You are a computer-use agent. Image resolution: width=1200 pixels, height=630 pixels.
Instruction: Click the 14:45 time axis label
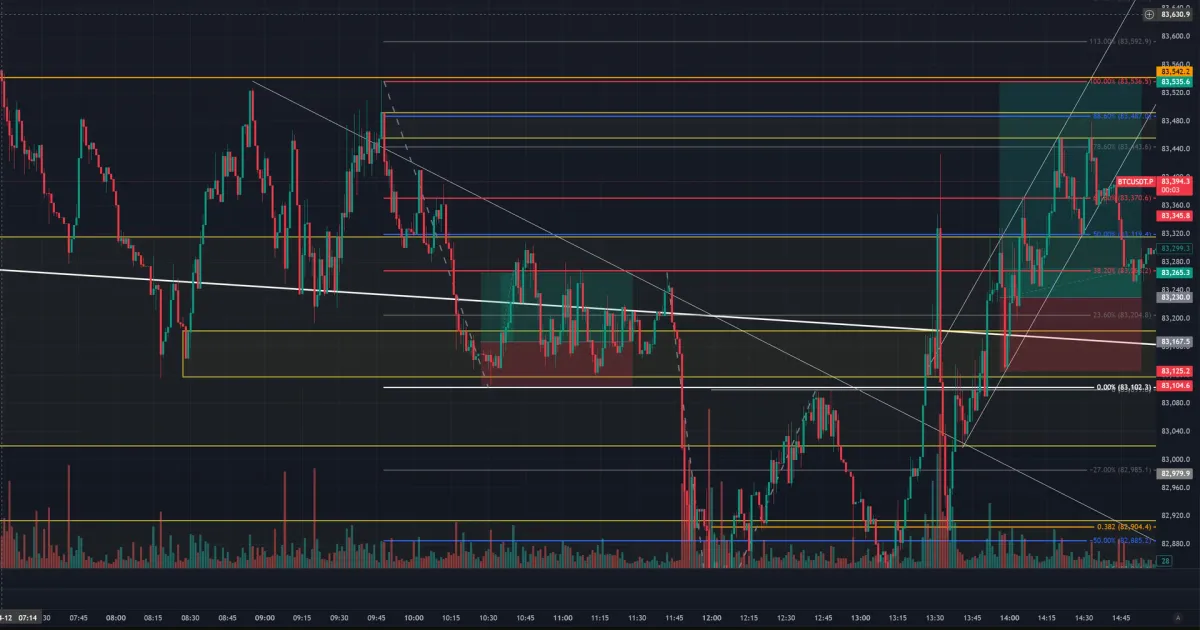pos(1121,618)
